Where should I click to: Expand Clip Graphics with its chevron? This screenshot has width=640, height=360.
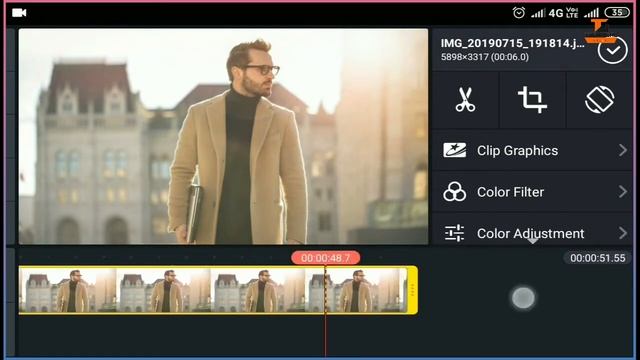(622, 150)
